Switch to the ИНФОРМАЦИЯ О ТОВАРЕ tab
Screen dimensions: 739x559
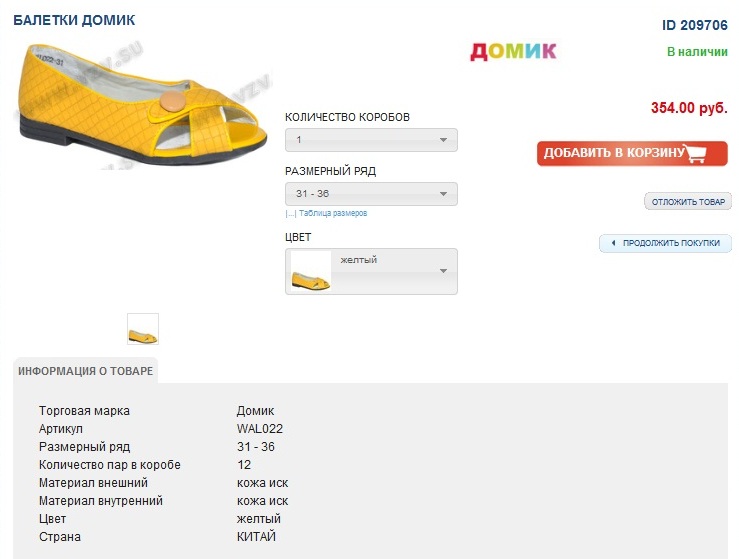click(x=86, y=371)
